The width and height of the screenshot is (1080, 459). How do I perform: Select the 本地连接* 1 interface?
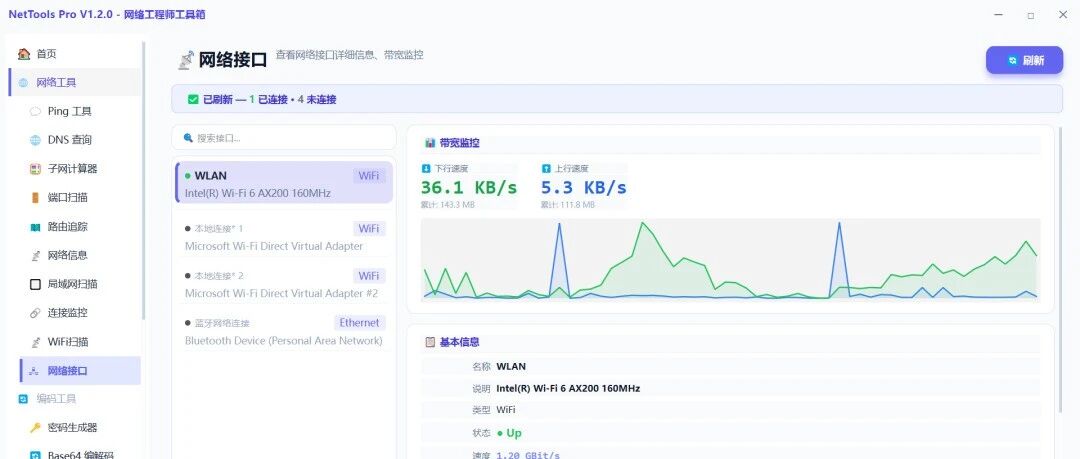click(284, 237)
